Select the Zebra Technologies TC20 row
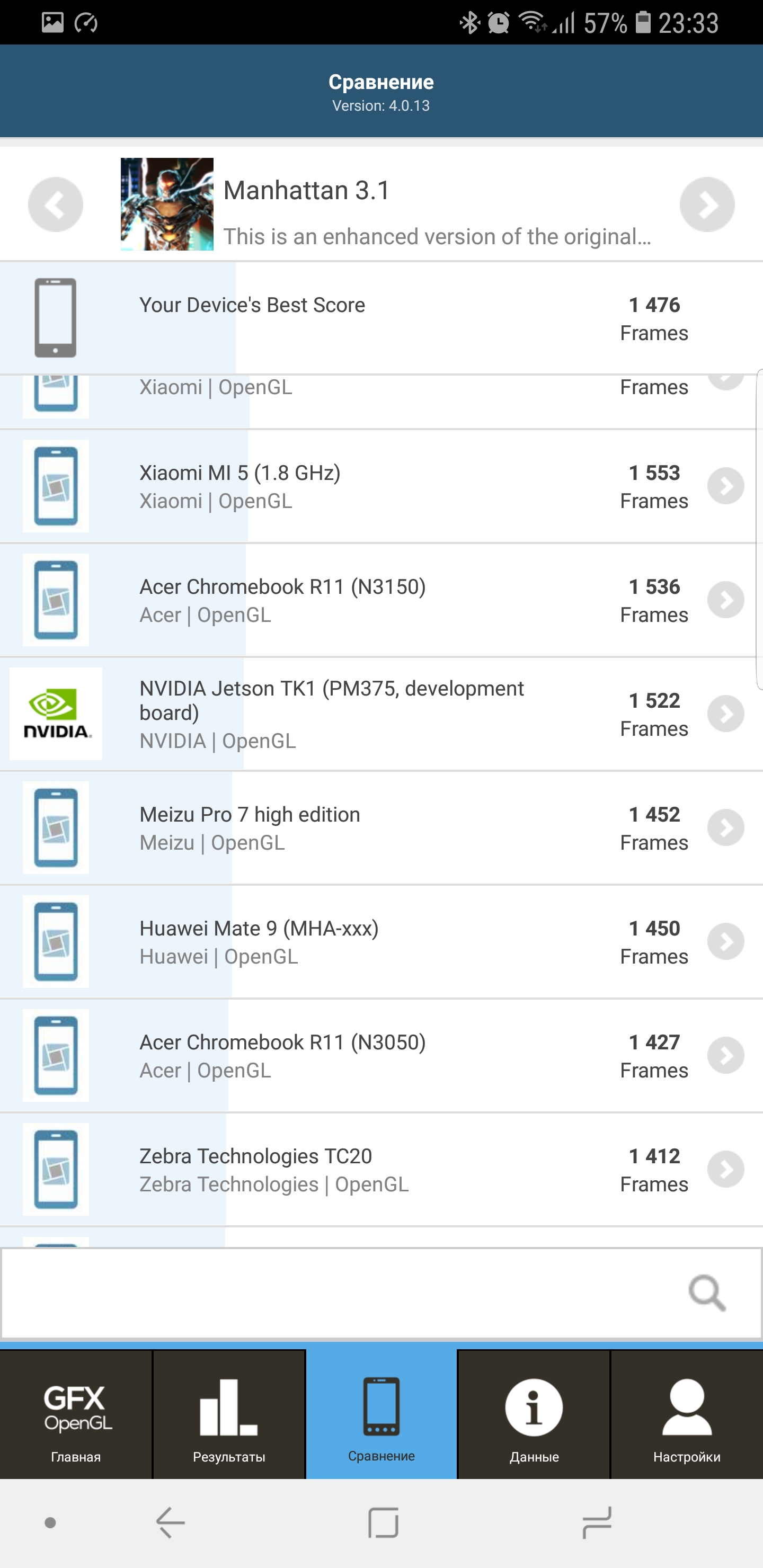Viewport: 763px width, 1568px height. [366, 1169]
